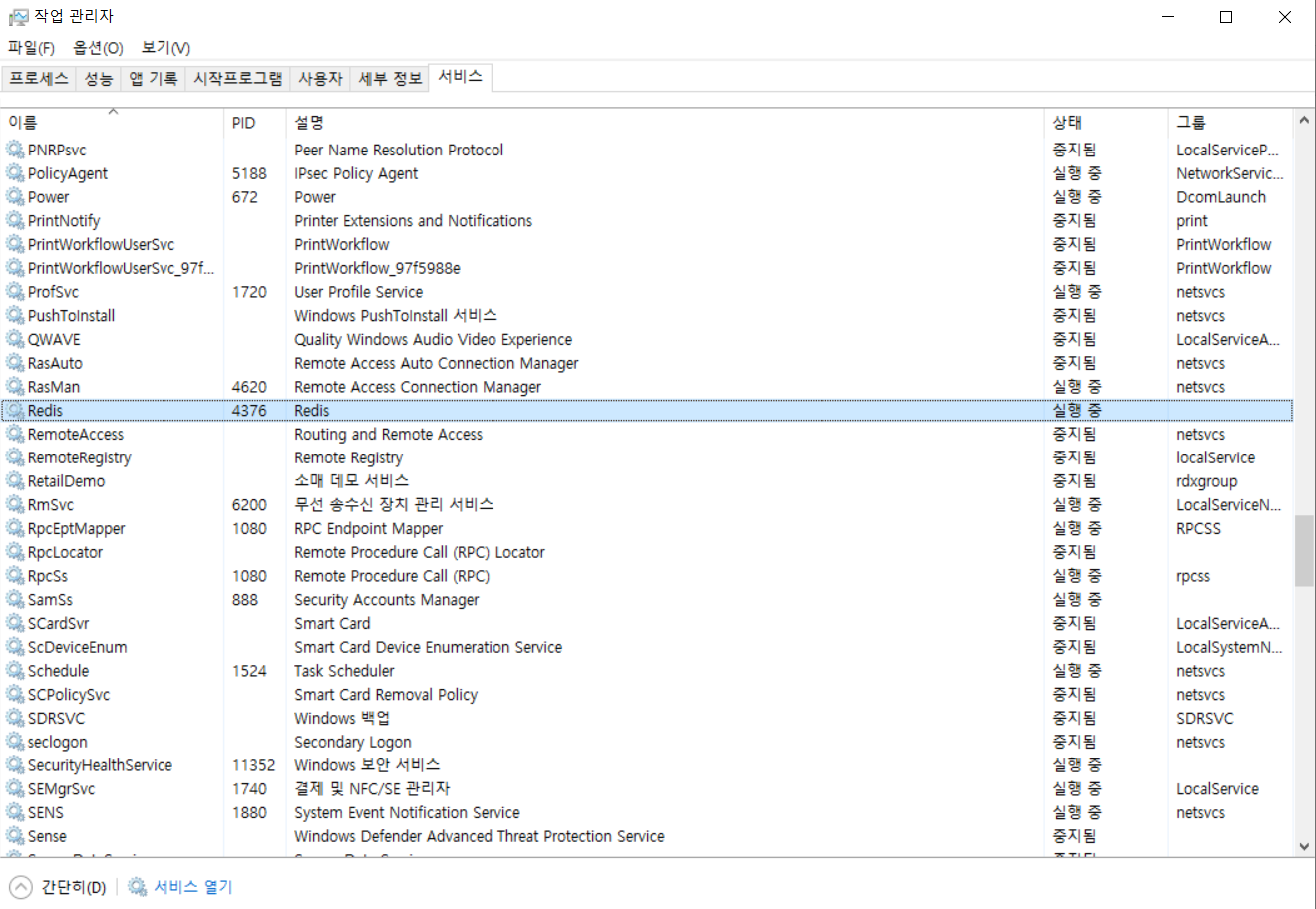This screenshot has height=909, width=1316.
Task: Click the RemoteAccess gear icon
Action: click(x=15, y=434)
